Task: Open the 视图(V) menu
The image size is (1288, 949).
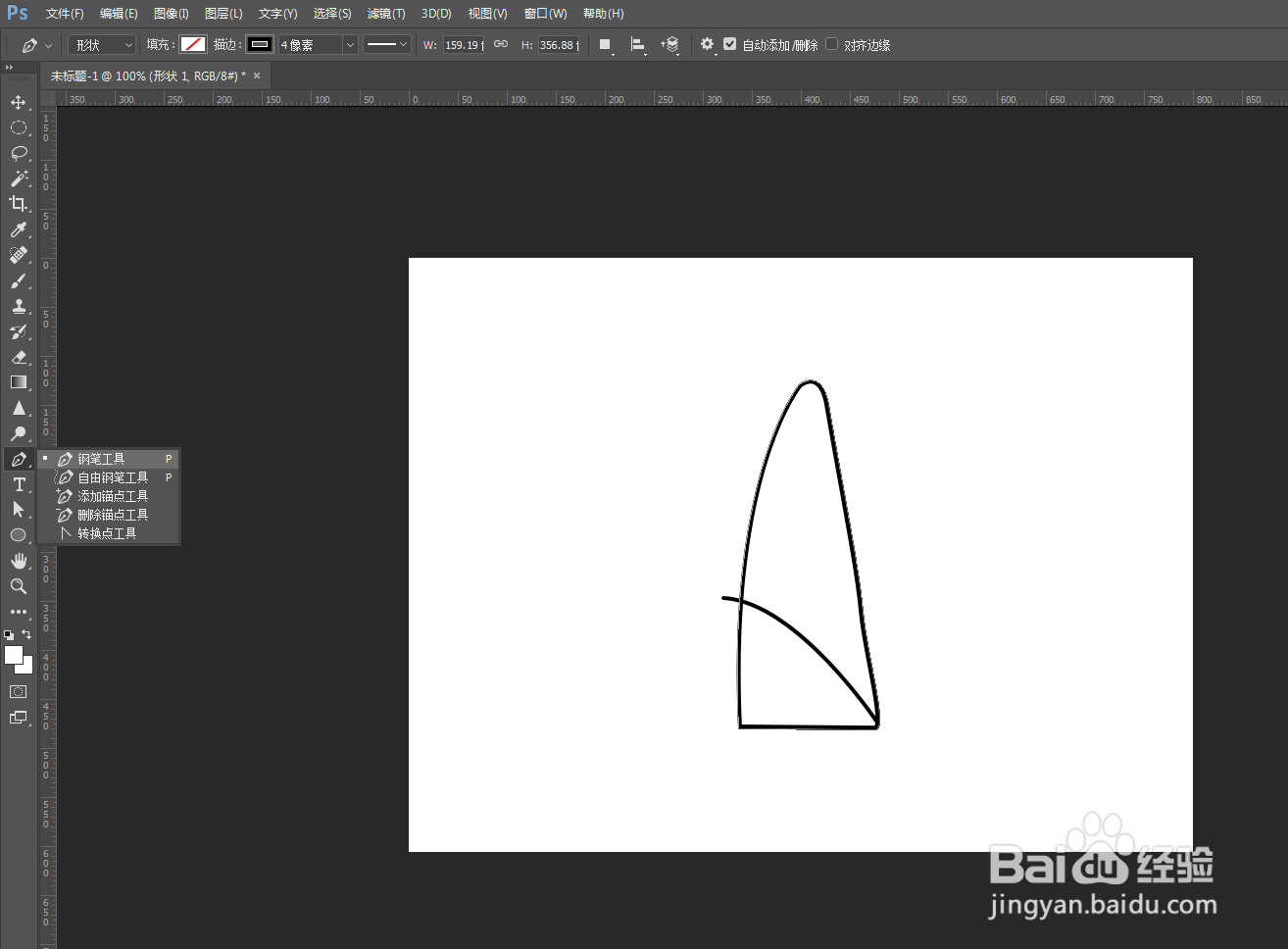Action: point(487,14)
